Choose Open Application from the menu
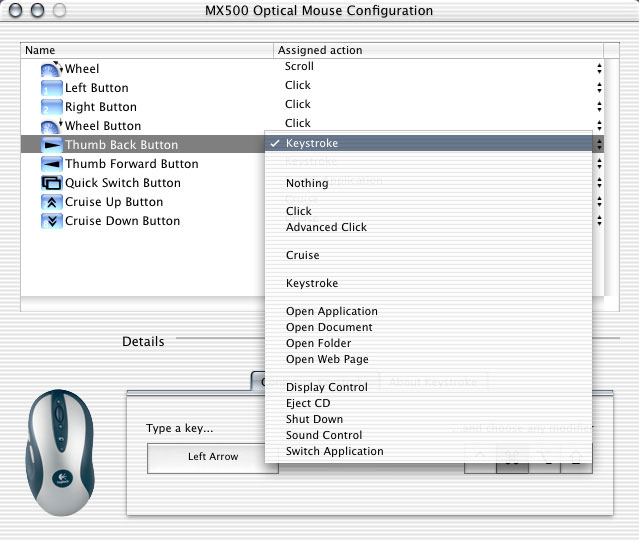Viewport: 639px width, 541px height. pos(428,311)
